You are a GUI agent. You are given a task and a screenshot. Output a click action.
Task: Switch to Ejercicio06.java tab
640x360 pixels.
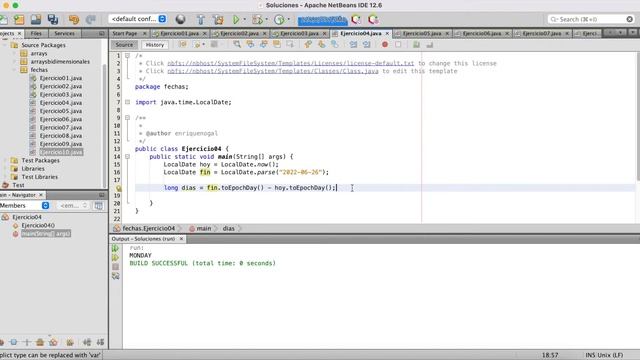(482, 33)
